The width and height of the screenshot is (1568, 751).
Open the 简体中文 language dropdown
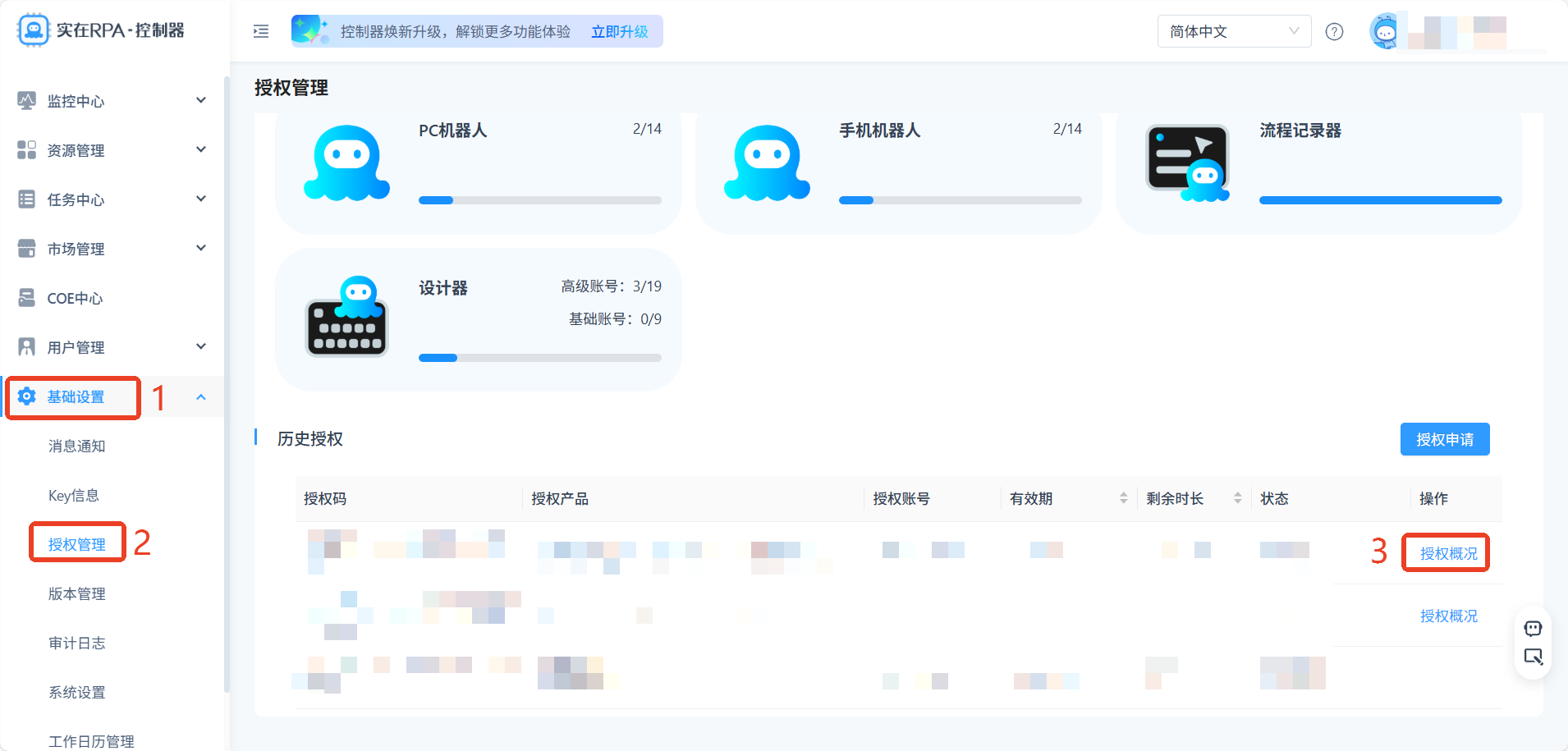point(1234,31)
